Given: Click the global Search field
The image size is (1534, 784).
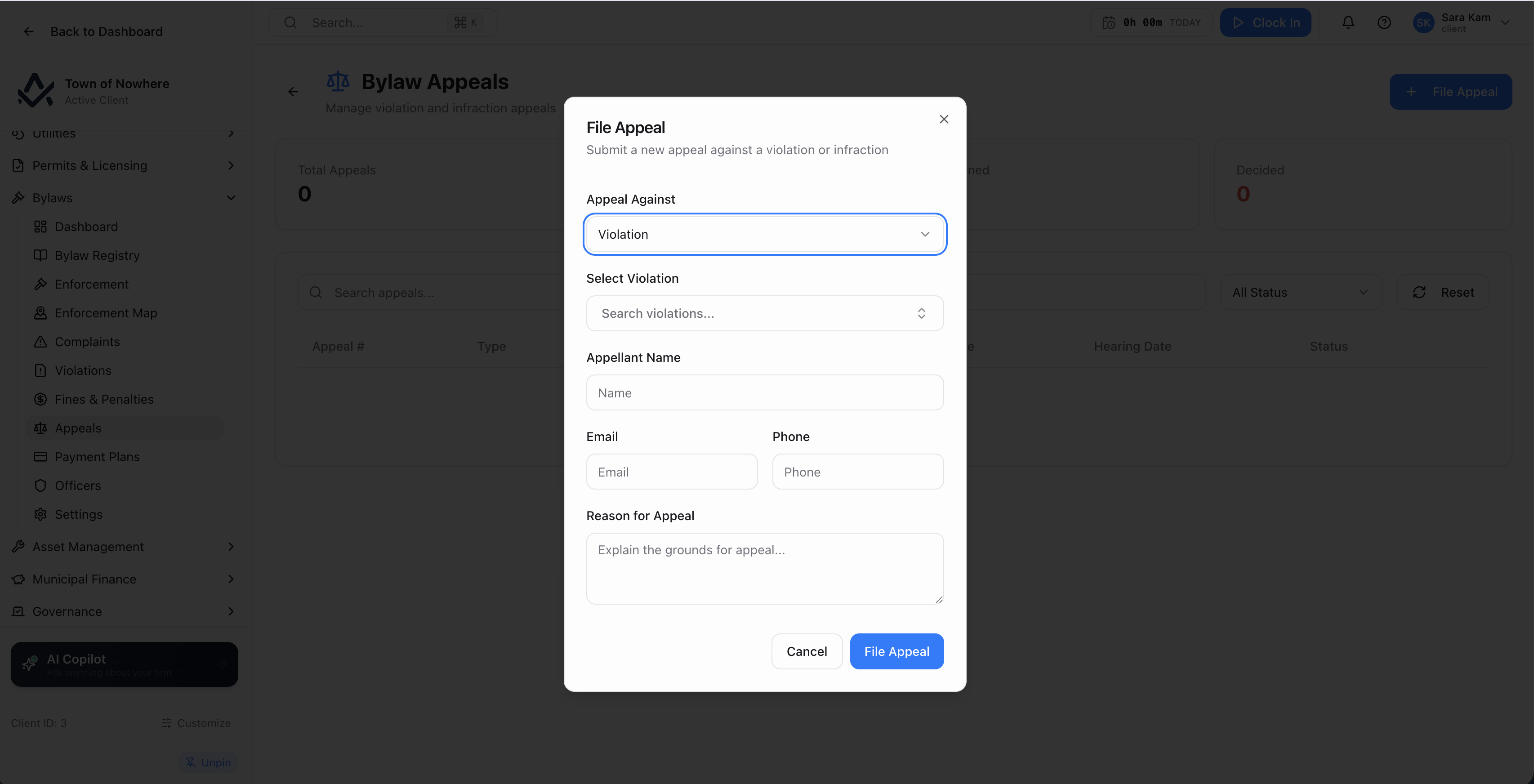Looking at the screenshot, I should point(383,22).
